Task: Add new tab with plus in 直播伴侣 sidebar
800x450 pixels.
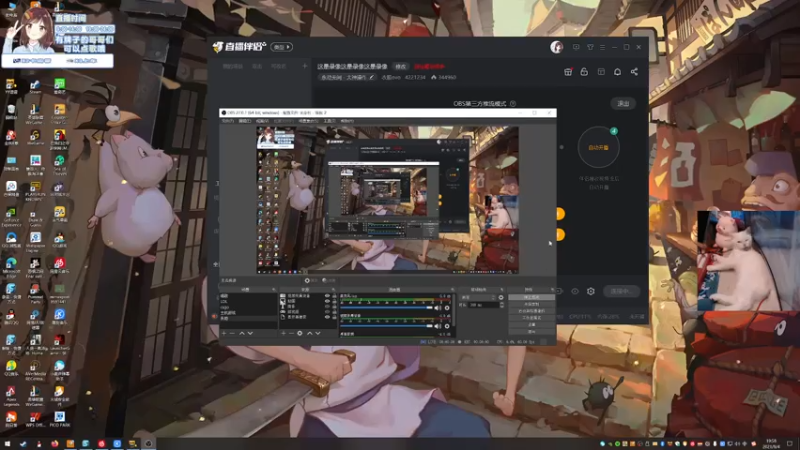Action: pos(305,66)
